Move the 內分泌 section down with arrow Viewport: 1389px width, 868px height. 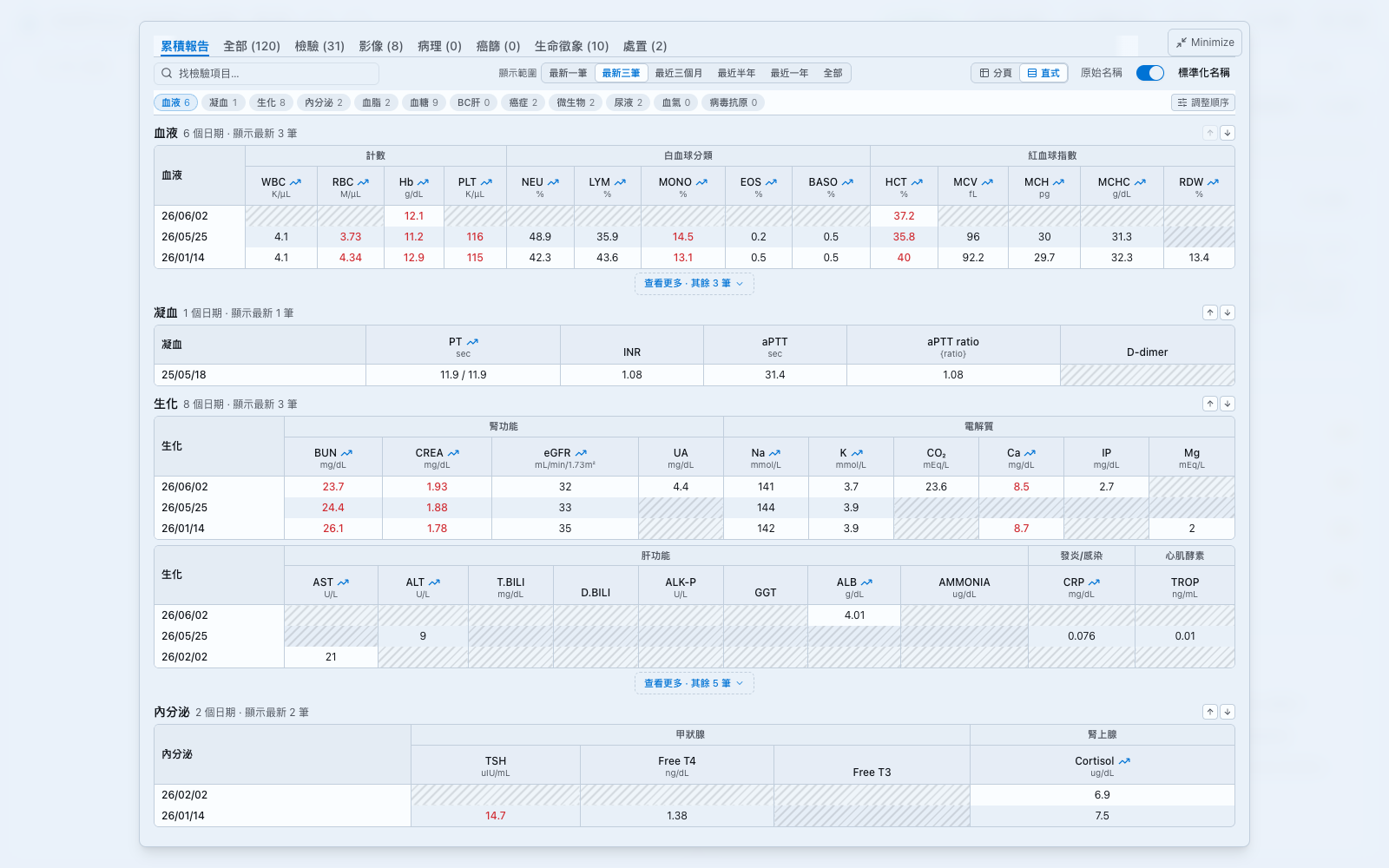click(1228, 712)
